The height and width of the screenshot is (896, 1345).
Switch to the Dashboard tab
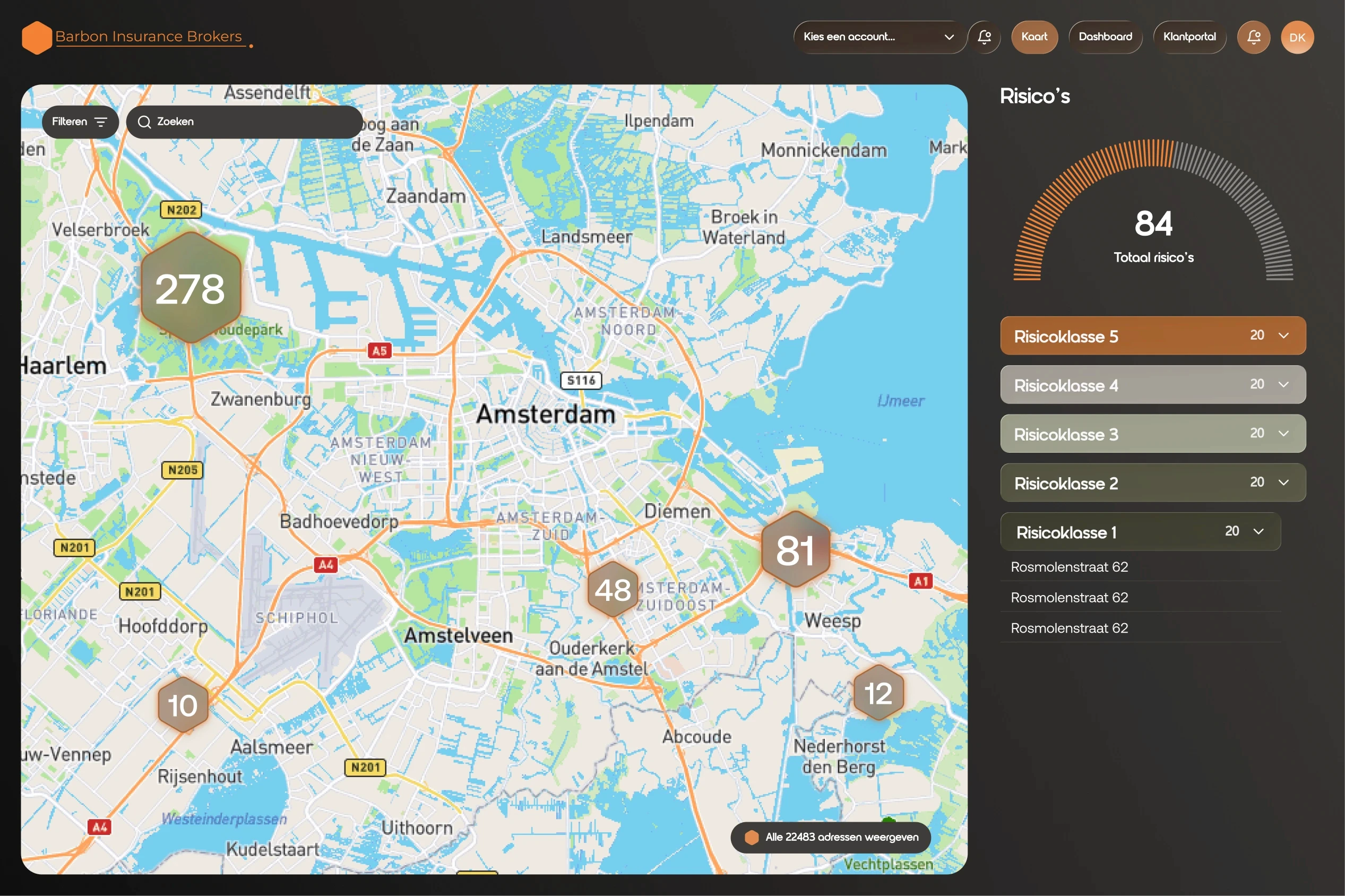(1105, 37)
